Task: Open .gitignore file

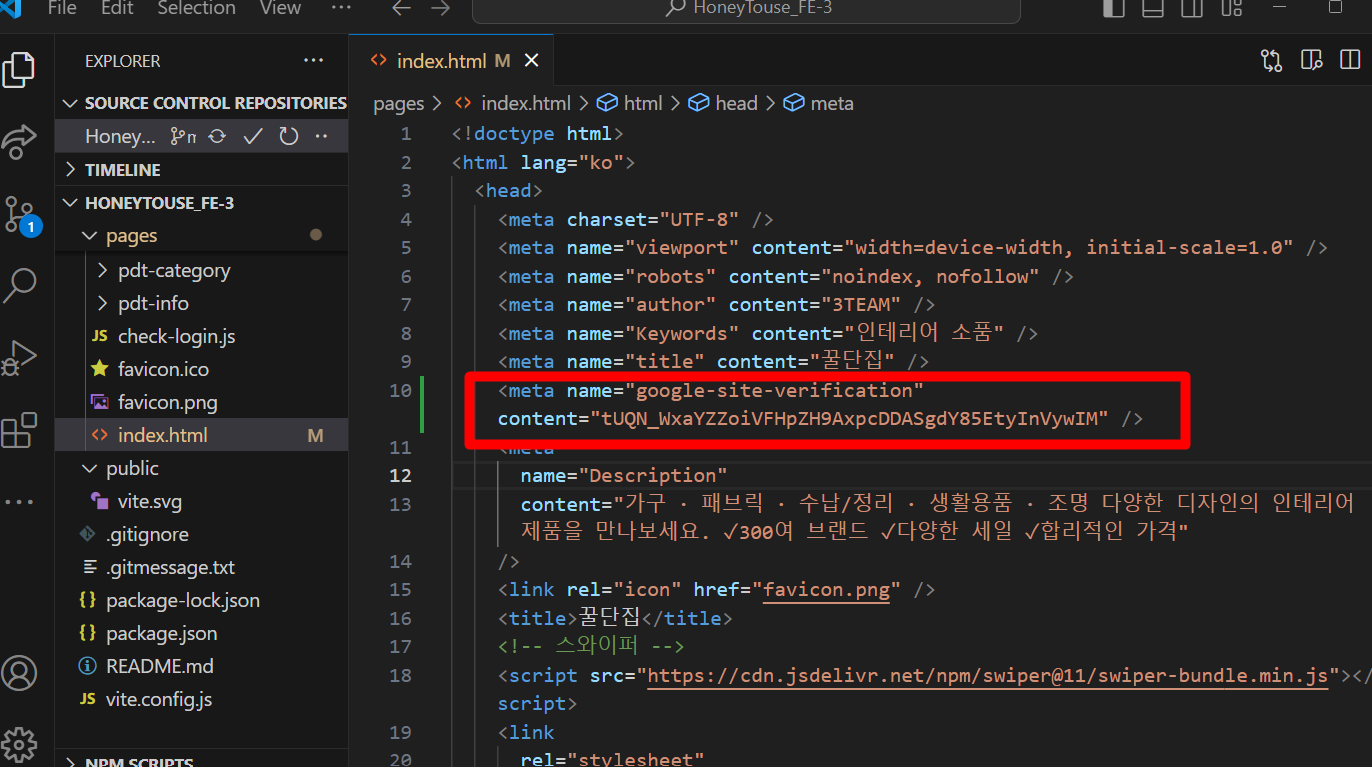Action: click(x=202, y=534)
